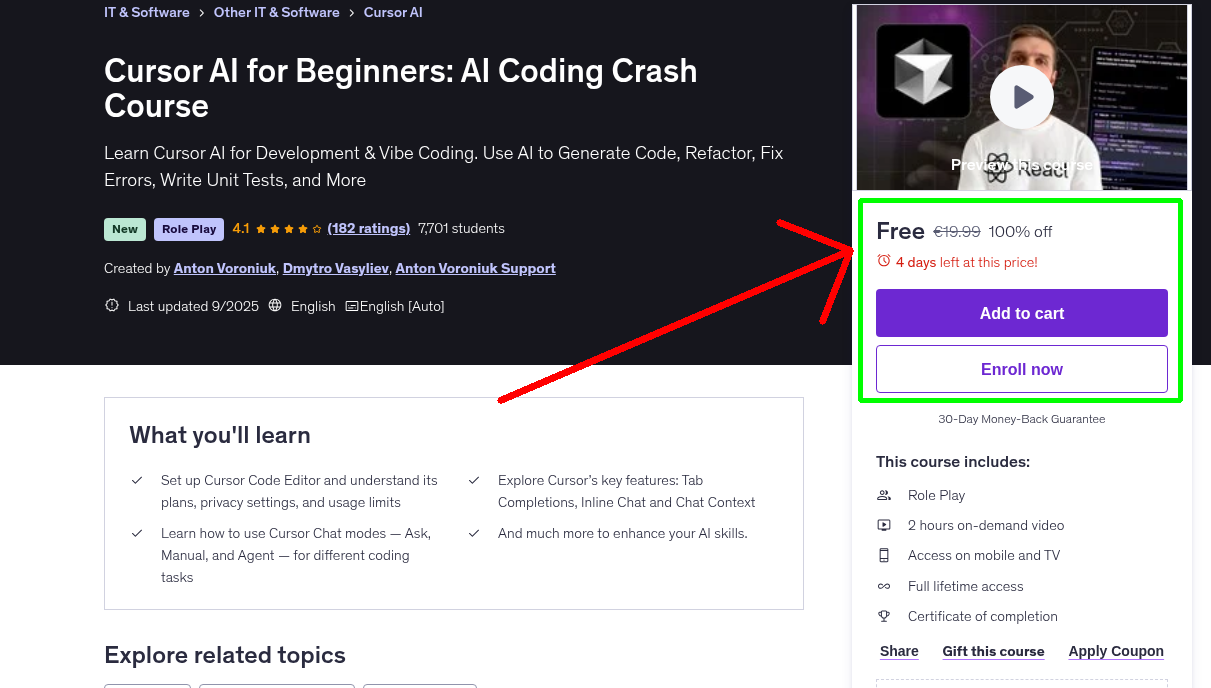This screenshot has height=688, width=1211.
Task: Click Access on mobile and TV text
Action: [984, 555]
